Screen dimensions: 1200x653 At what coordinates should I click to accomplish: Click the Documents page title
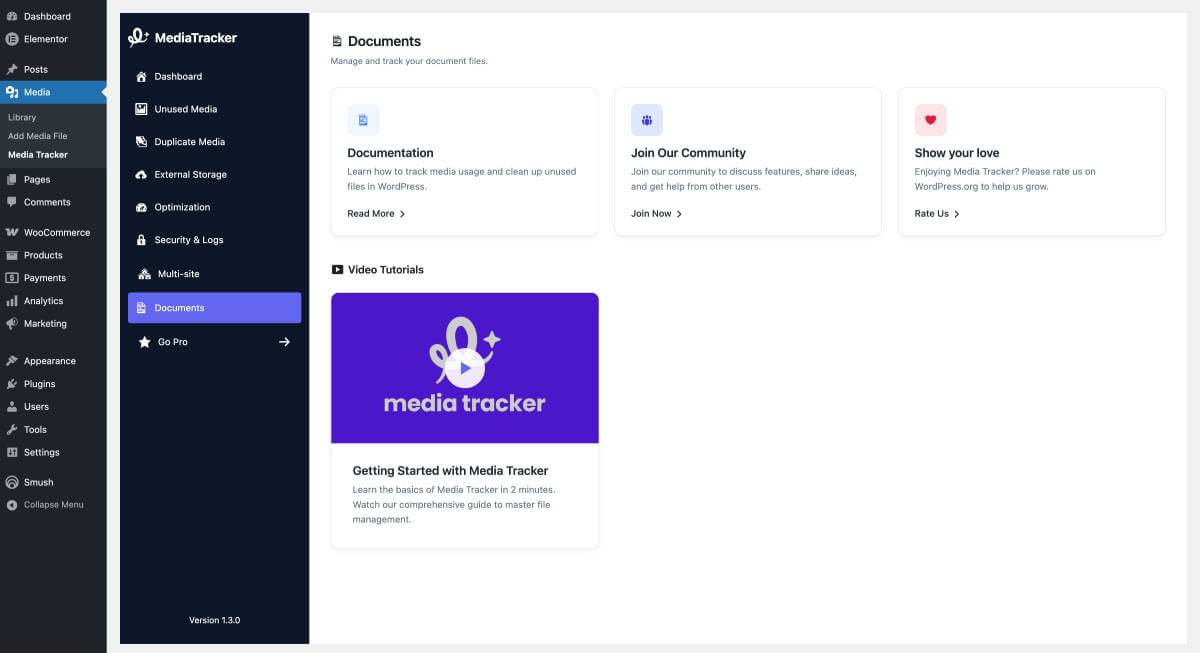click(384, 41)
